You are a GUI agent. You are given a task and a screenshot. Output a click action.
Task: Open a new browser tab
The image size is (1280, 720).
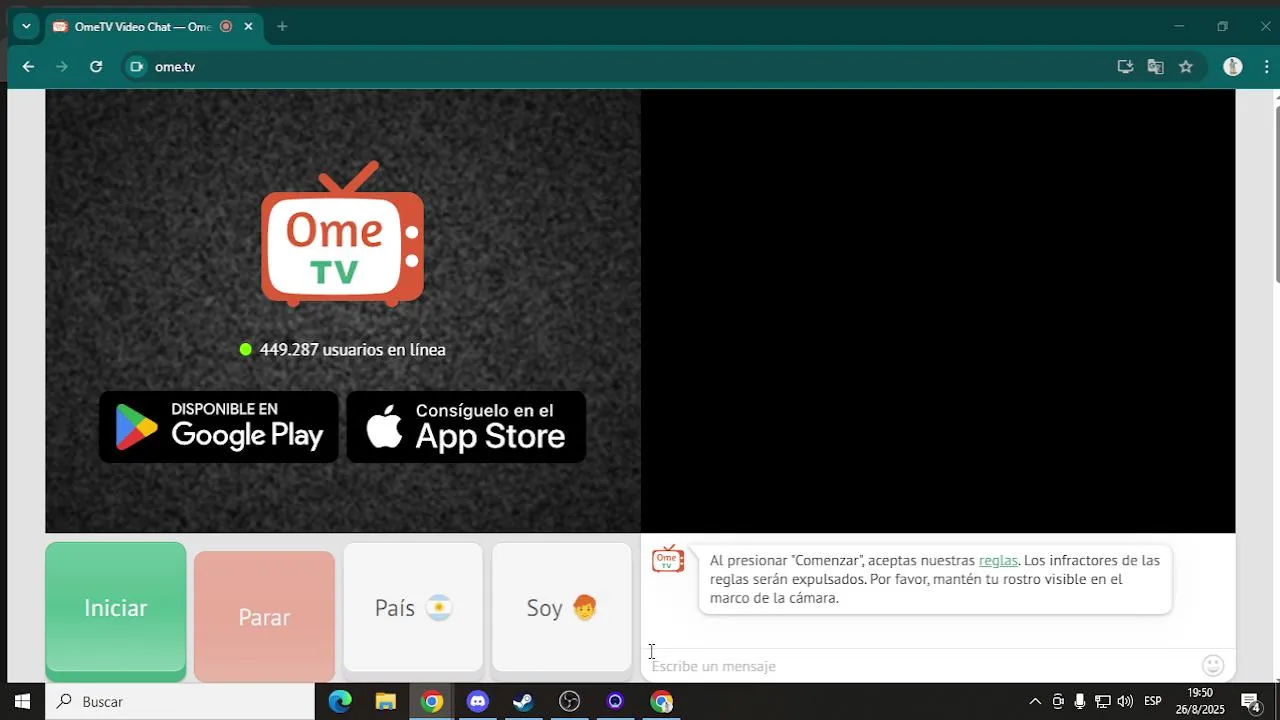(282, 27)
